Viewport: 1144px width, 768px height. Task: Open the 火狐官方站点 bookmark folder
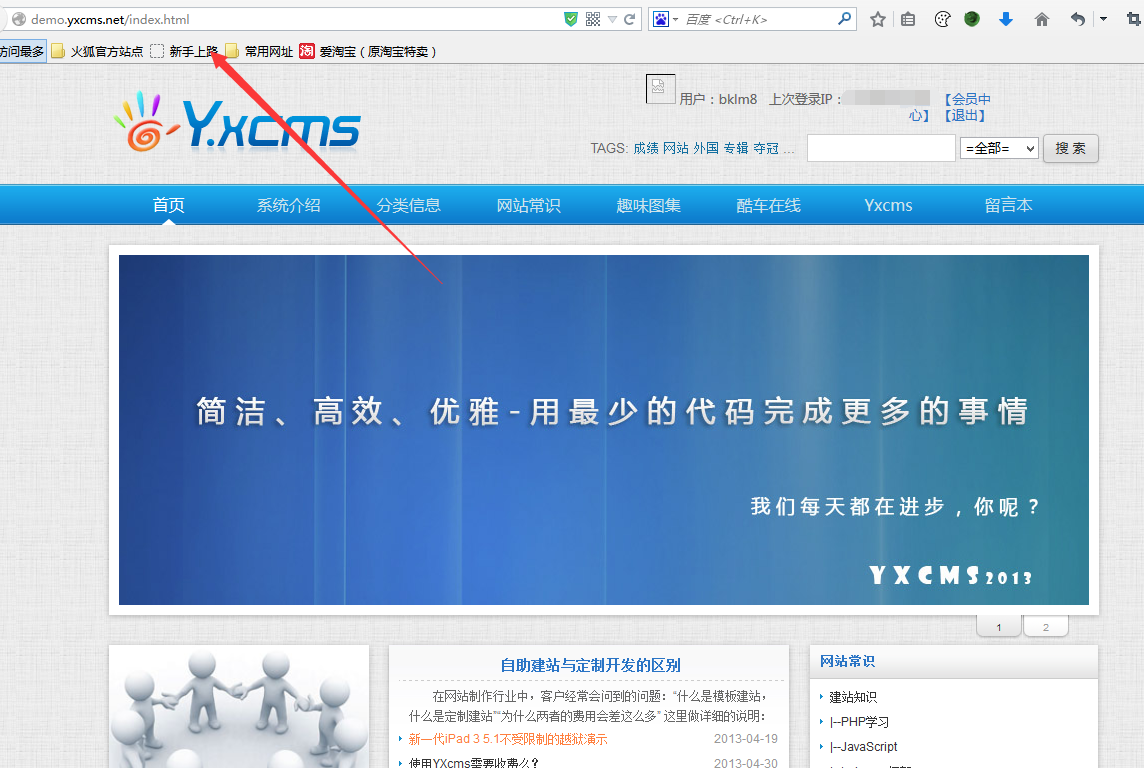97,51
